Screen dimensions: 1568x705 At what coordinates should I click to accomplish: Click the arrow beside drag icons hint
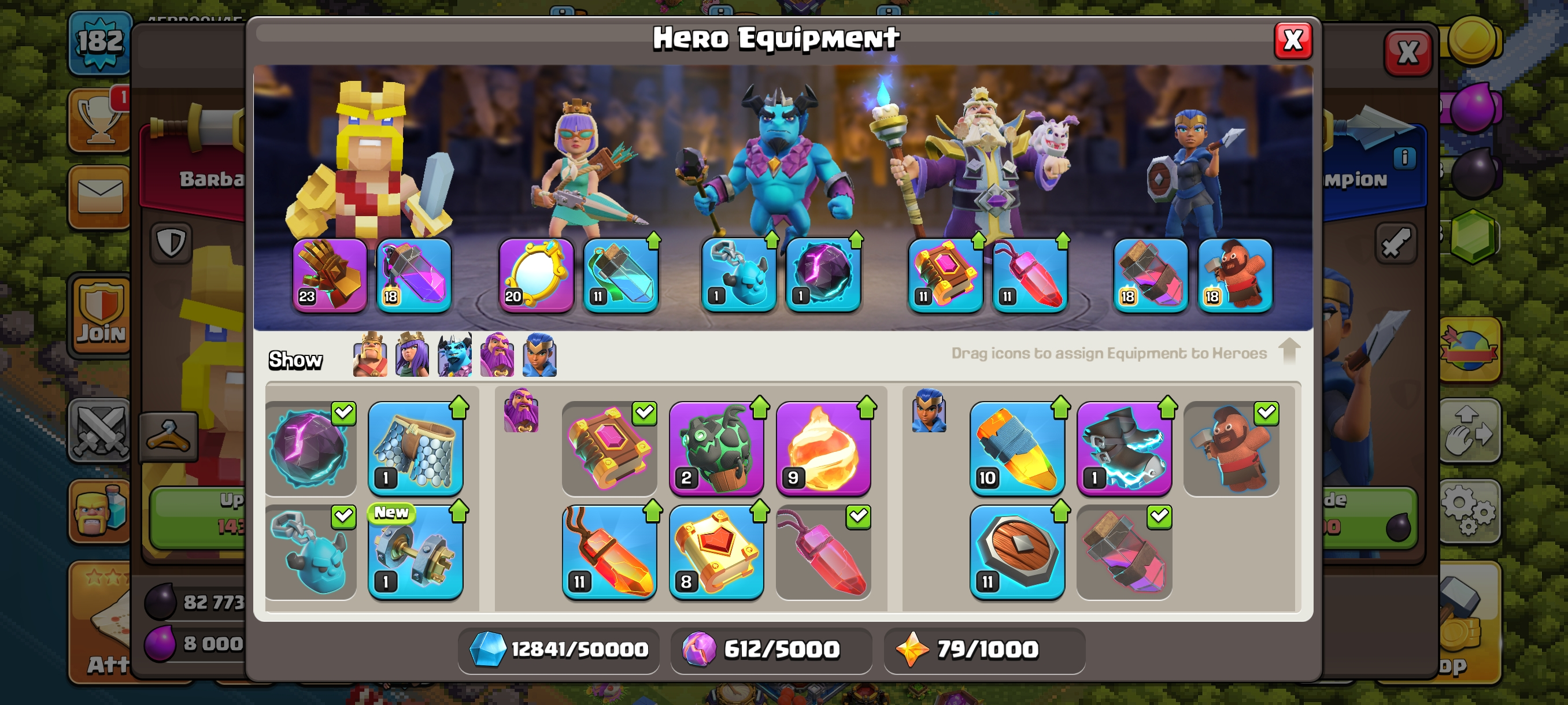pos(1289,351)
